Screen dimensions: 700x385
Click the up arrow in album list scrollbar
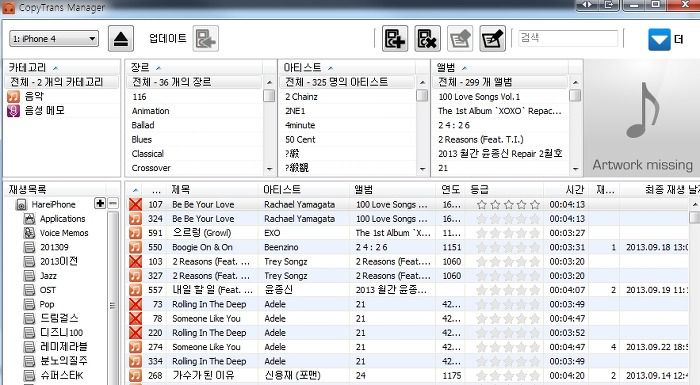point(575,83)
